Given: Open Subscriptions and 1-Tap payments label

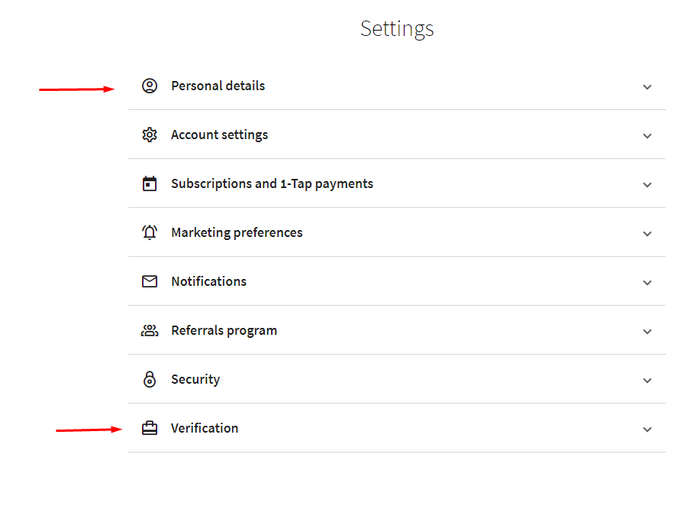Looking at the screenshot, I should 272,184.
